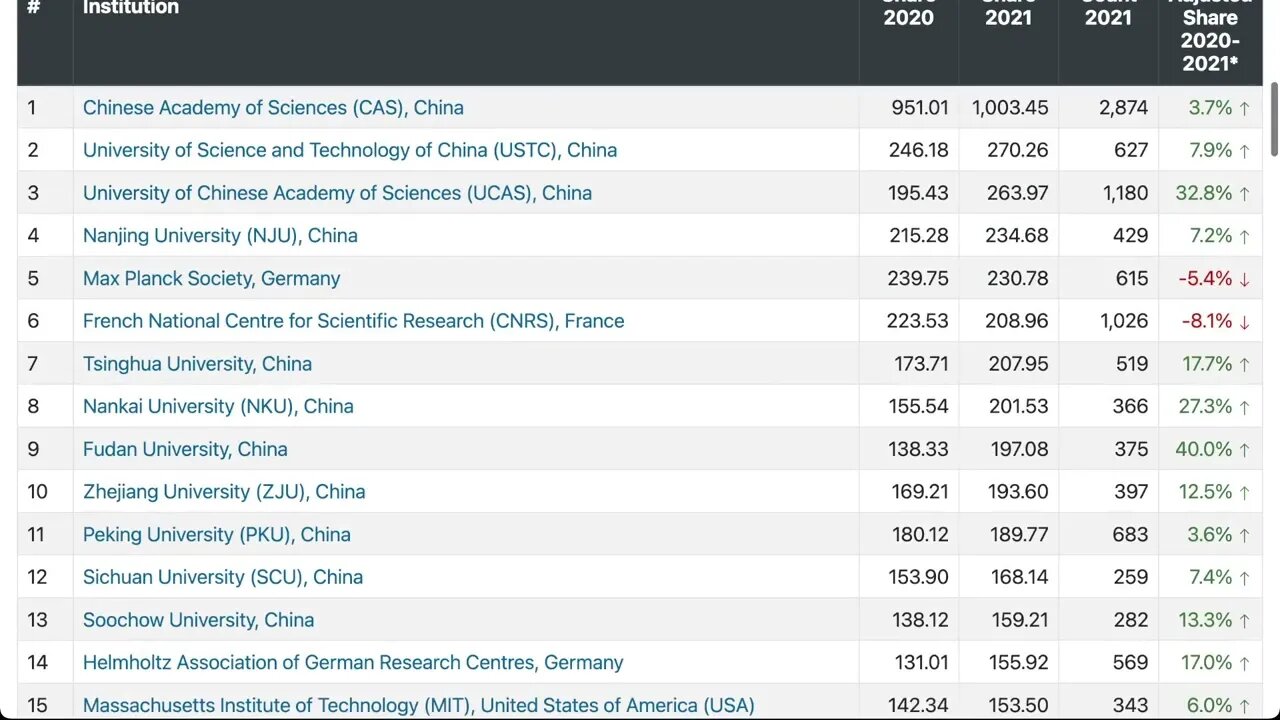Open University of Science and Technology link

click(x=350, y=150)
